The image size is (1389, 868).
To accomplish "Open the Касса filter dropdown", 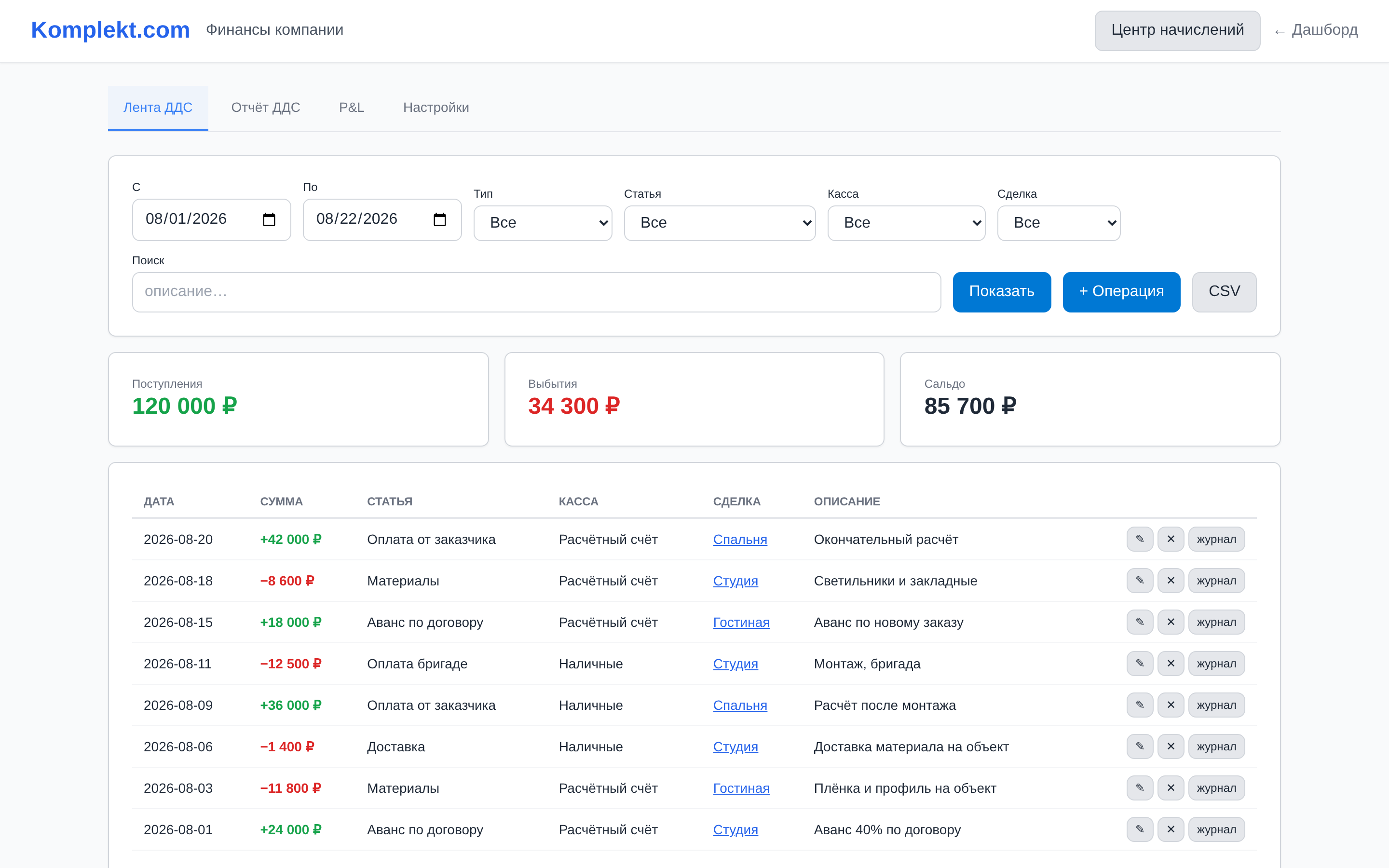I will (906, 223).
